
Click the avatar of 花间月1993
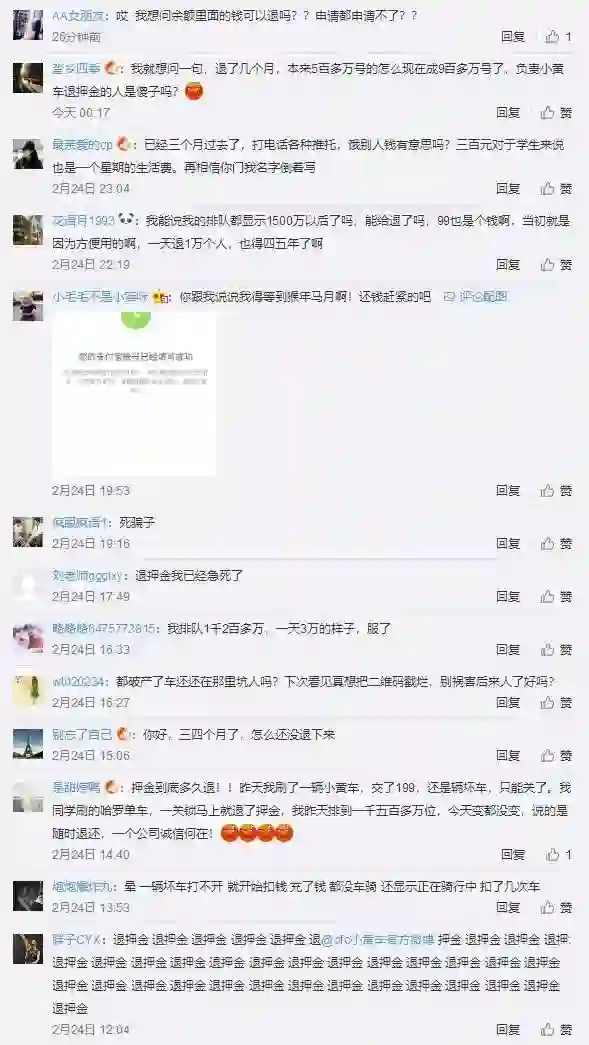coord(28,230)
